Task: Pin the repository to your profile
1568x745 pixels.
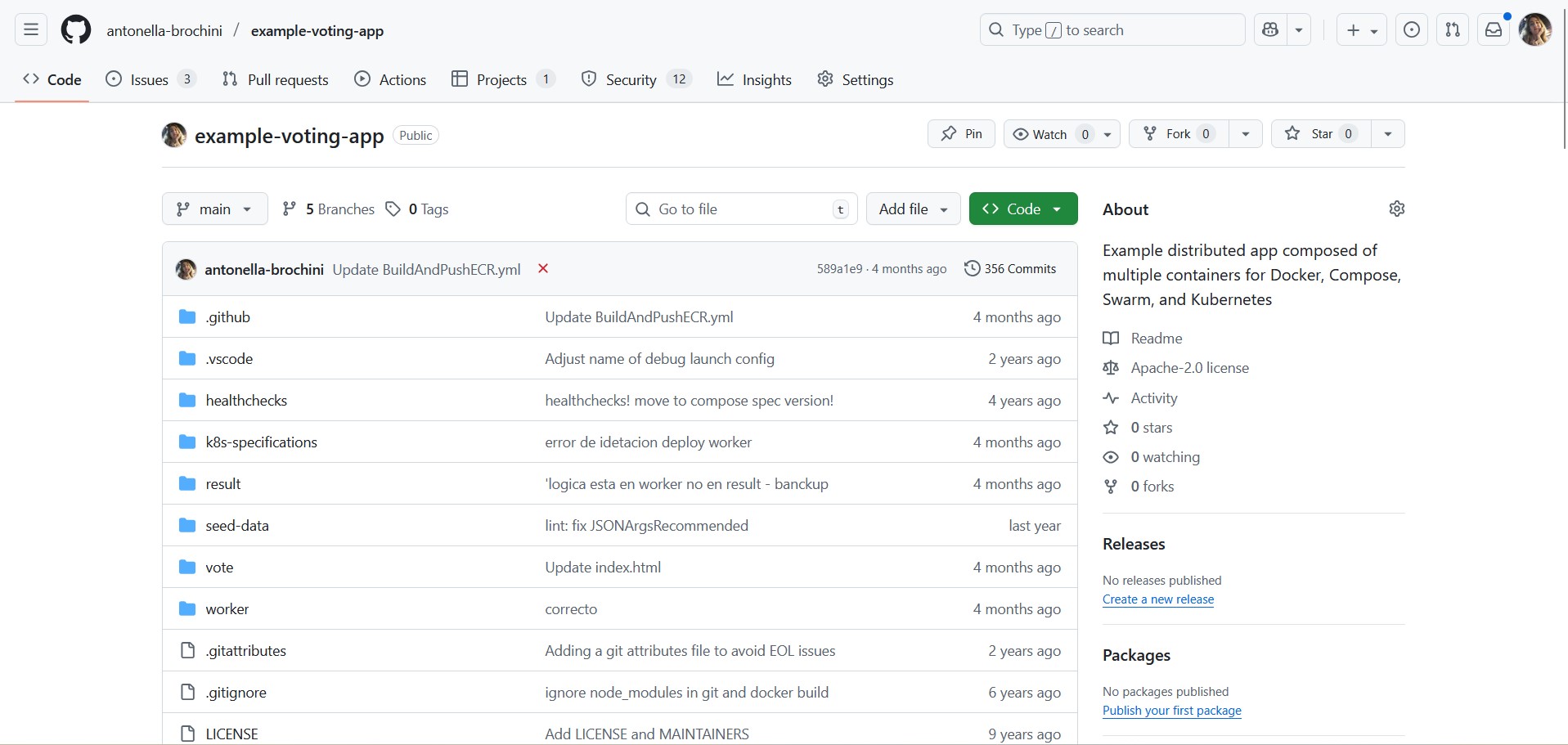Action: point(961,134)
